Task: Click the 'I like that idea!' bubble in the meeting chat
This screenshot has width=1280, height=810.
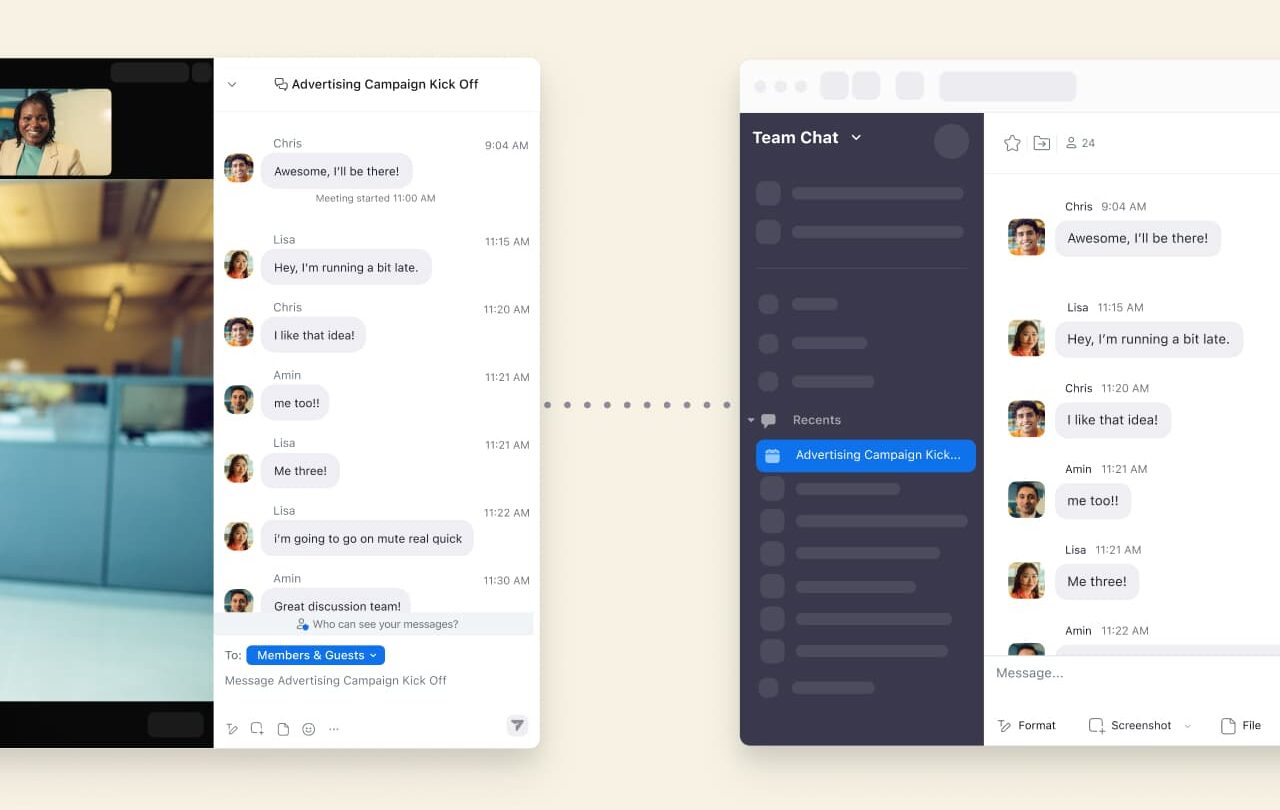Action: pyautogui.click(x=314, y=335)
